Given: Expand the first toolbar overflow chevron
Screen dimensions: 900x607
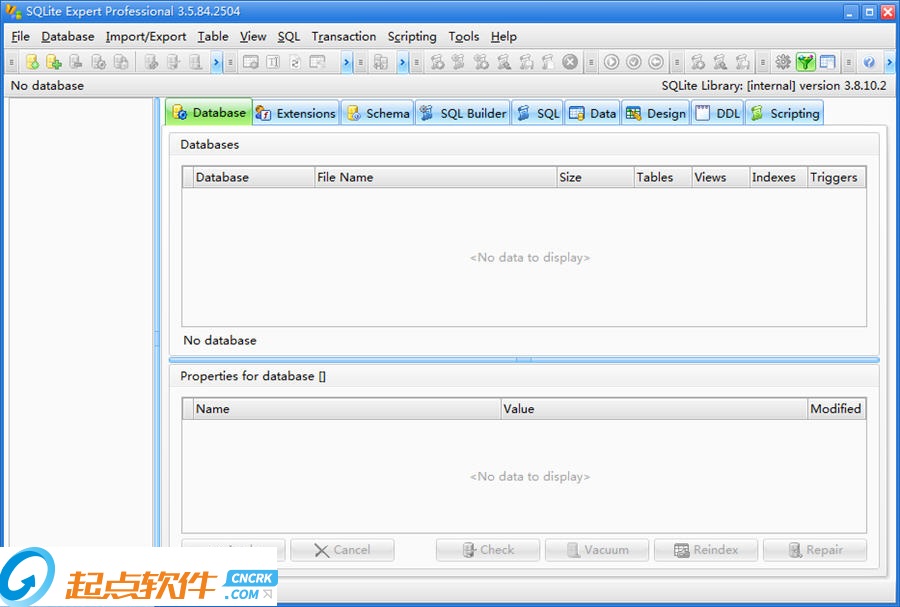Looking at the screenshot, I should (x=214, y=62).
